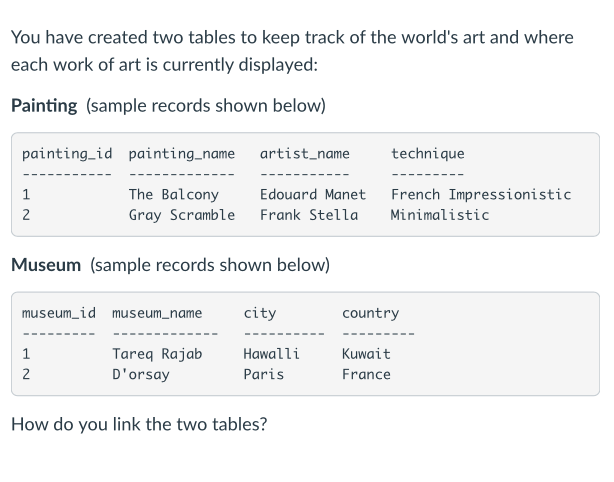Click the painting_name column header
This screenshot has width=614, height=482.
point(182,154)
